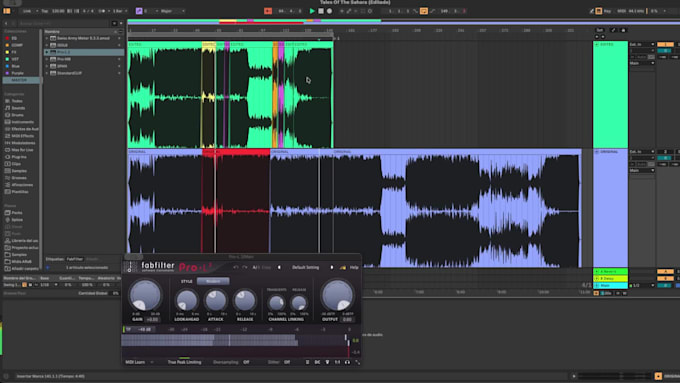
Task: Click the Record button in transport
Action: 330,11
